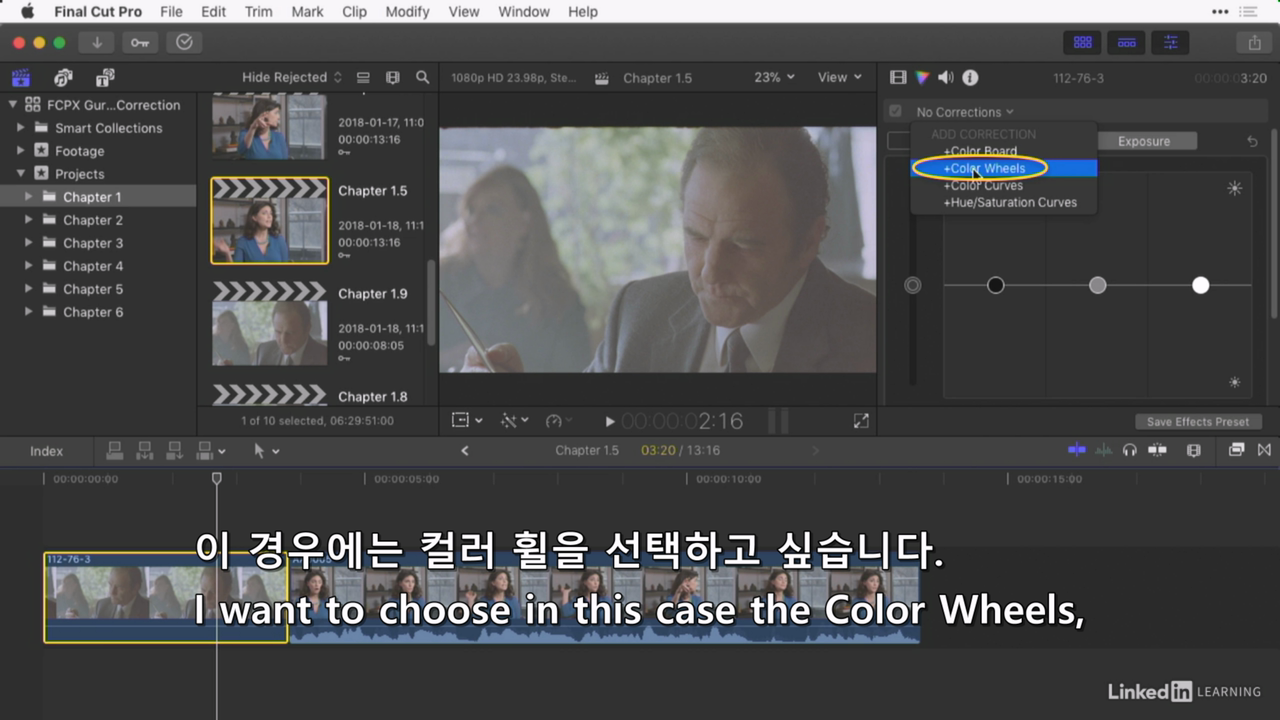1280x720 pixels.
Task: Choose +Color Curves correction
Action: click(x=983, y=185)
